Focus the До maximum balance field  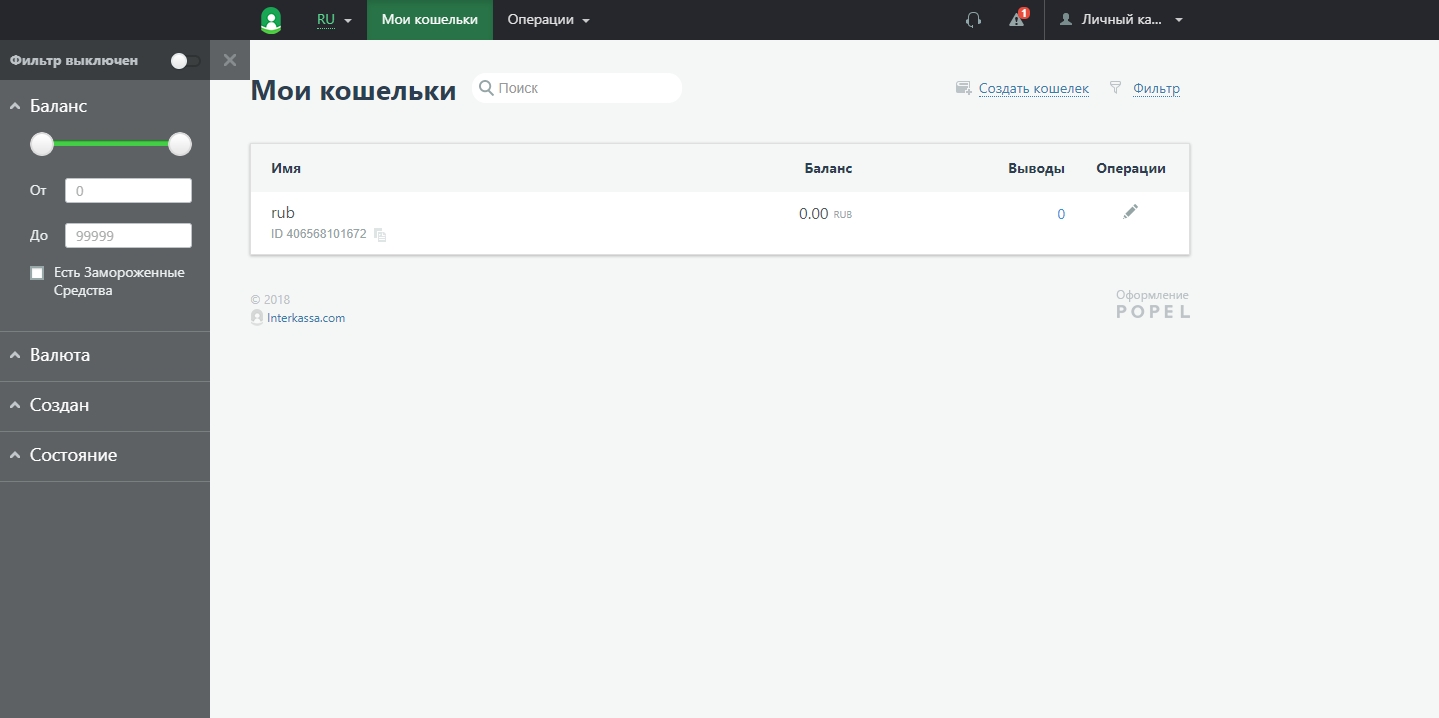pyautogui.click(x=128, y=236)
